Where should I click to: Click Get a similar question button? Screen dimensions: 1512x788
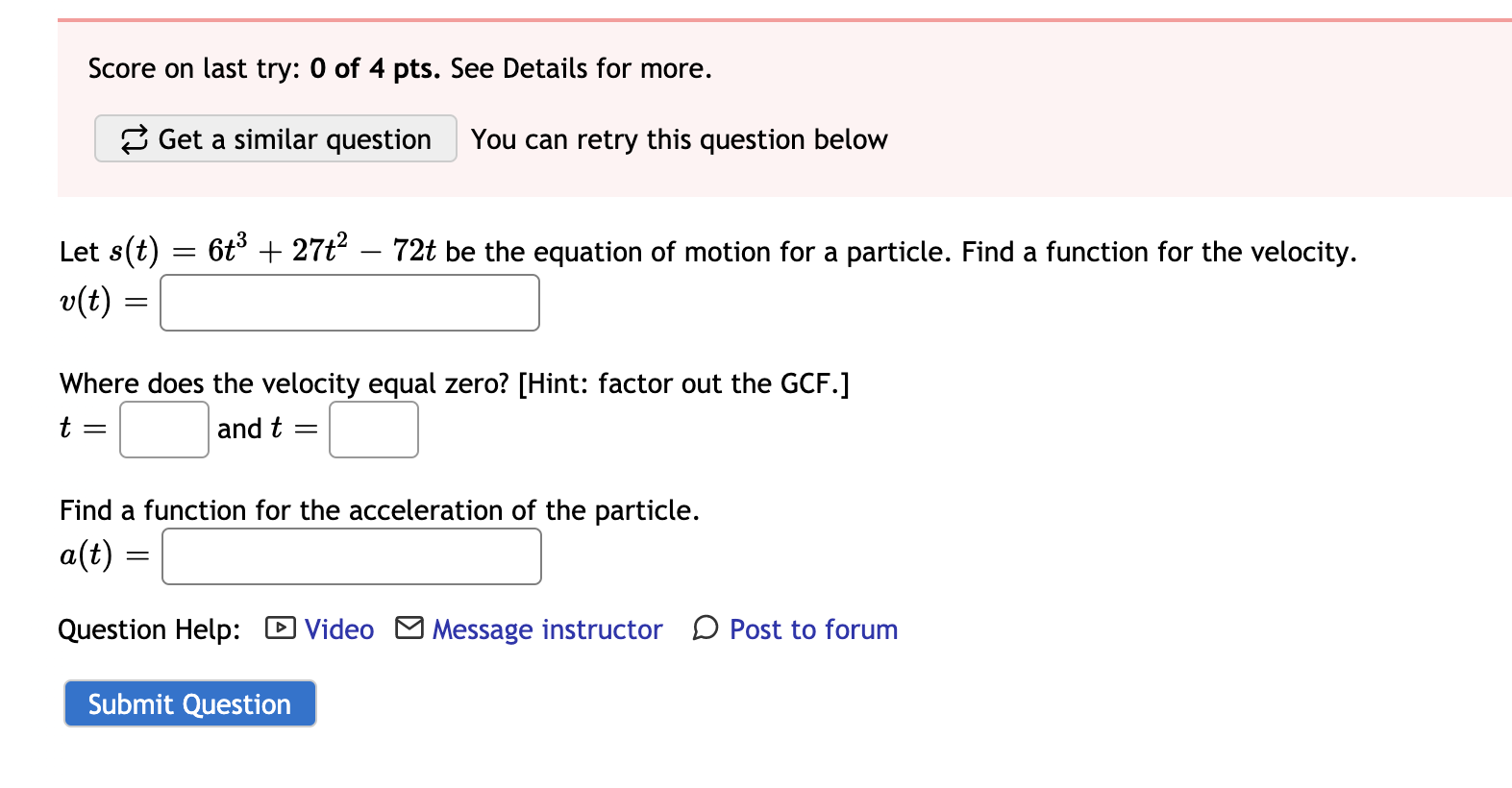tap(276, 138)
